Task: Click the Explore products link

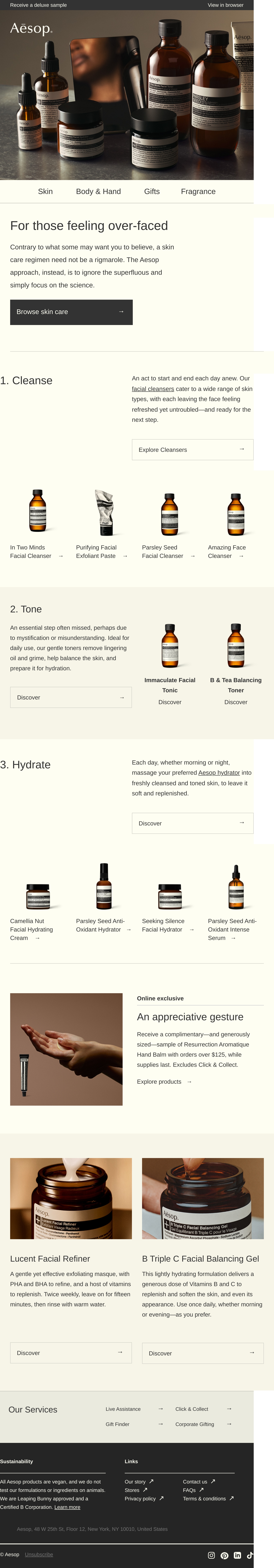Action: point(159,1082)
